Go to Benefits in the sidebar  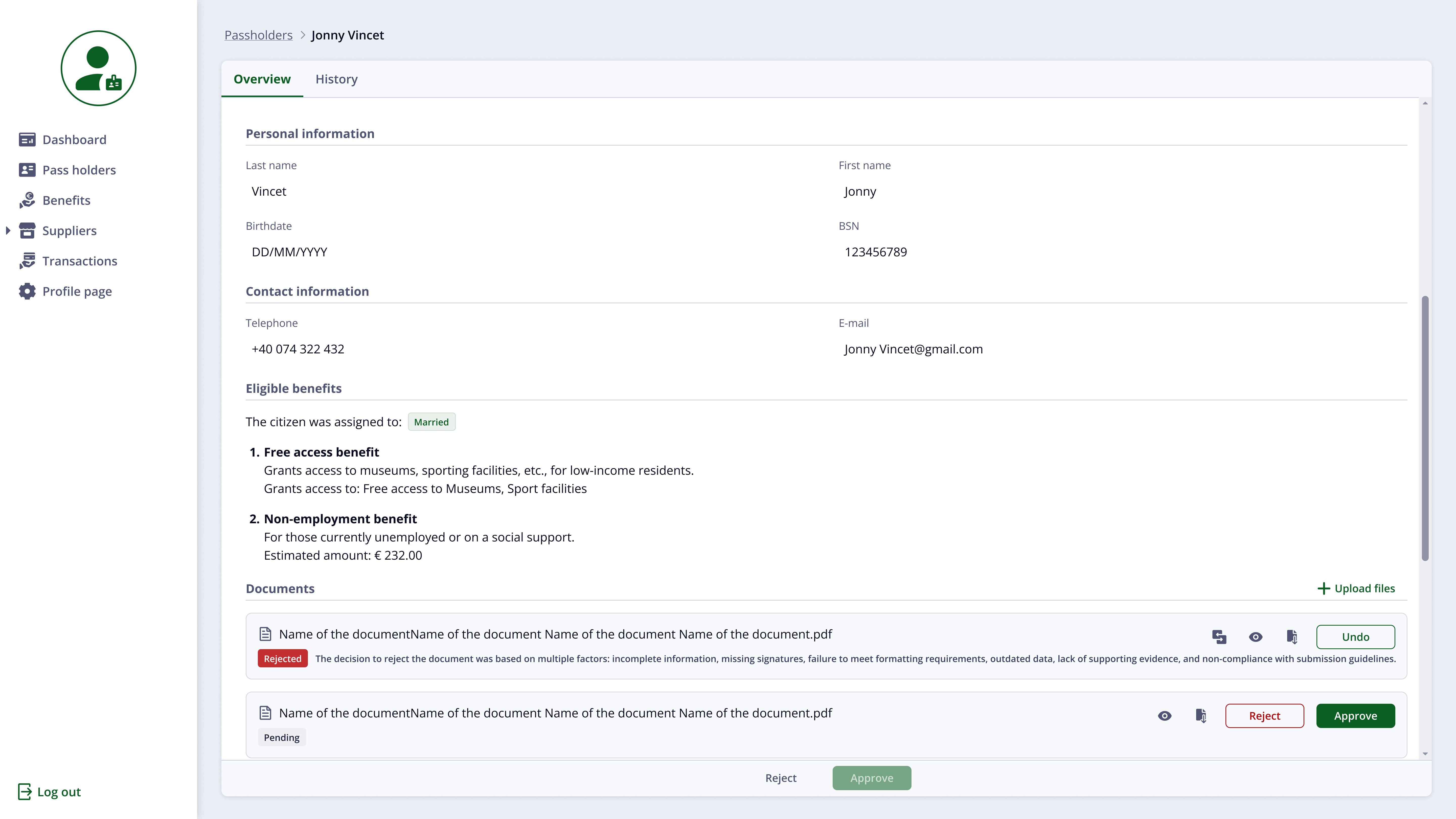pyautogui.click(x=66, y=200)
